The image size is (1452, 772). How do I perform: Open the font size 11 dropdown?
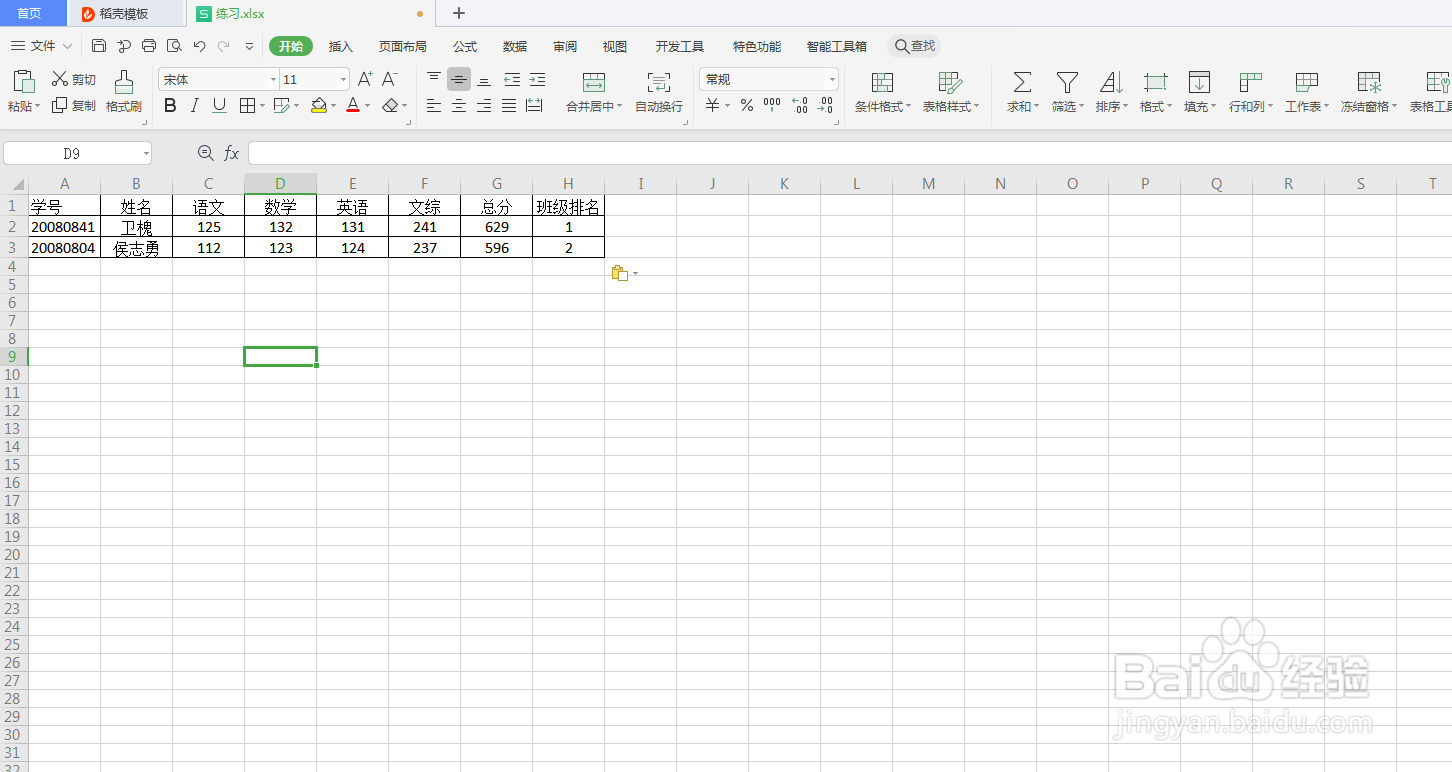pyautogui.click(x=343, y=79)
